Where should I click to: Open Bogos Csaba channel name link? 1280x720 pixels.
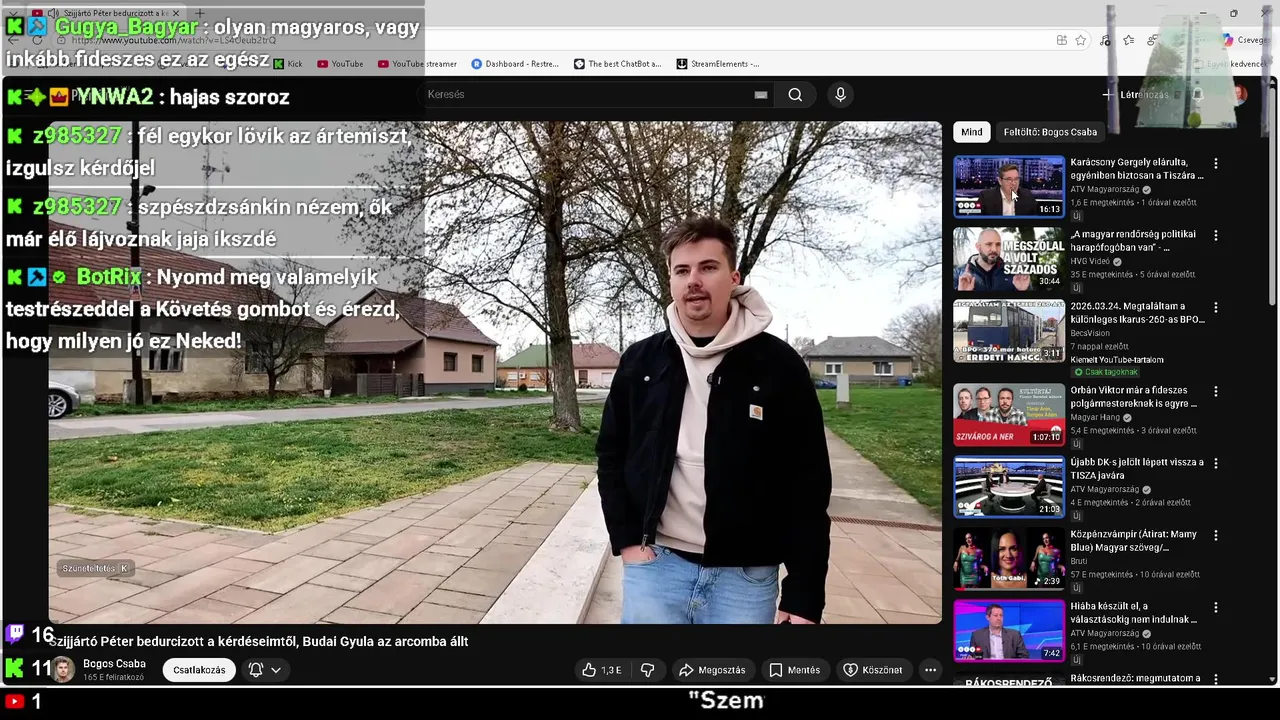(x=114, y=664)
